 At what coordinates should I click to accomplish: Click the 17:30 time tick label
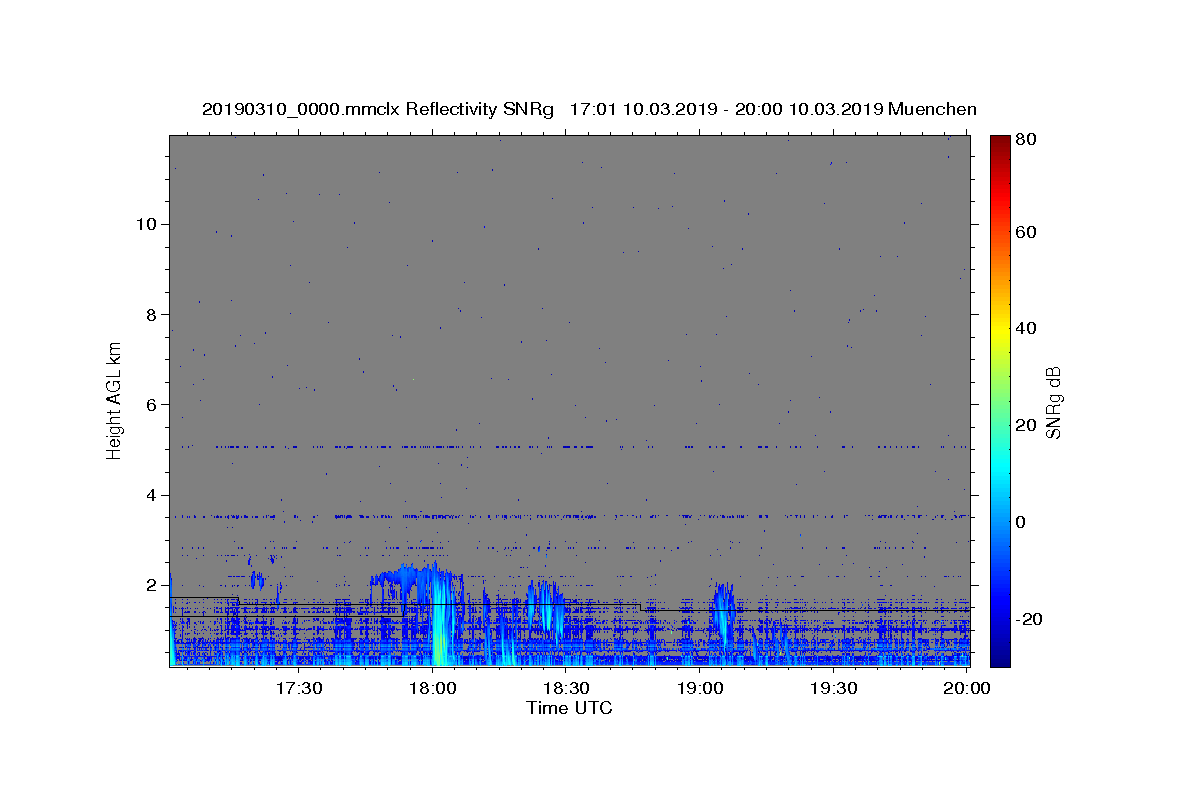(298, 688)
